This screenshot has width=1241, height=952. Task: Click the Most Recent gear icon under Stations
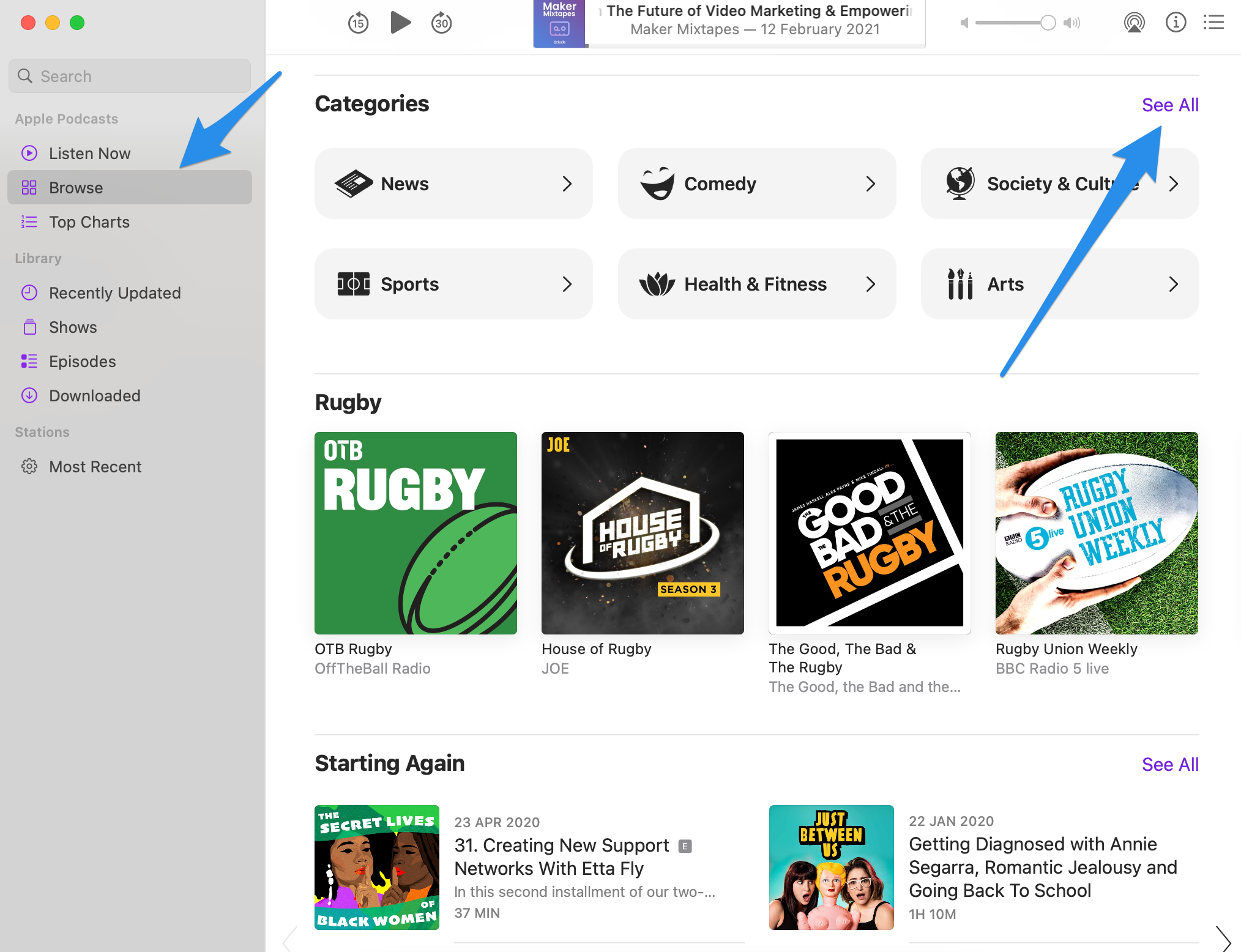[x=29, y=466]
